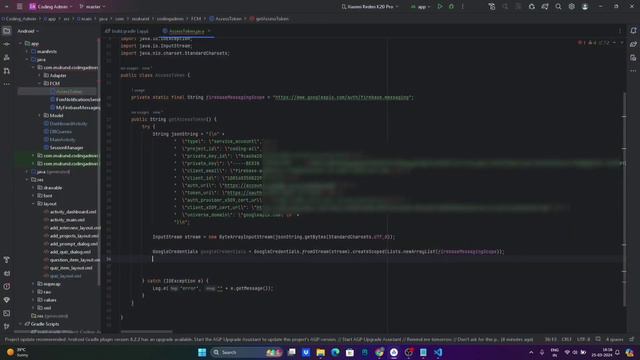Open IDE settings gear icon
640x360 pixels.
571,7
